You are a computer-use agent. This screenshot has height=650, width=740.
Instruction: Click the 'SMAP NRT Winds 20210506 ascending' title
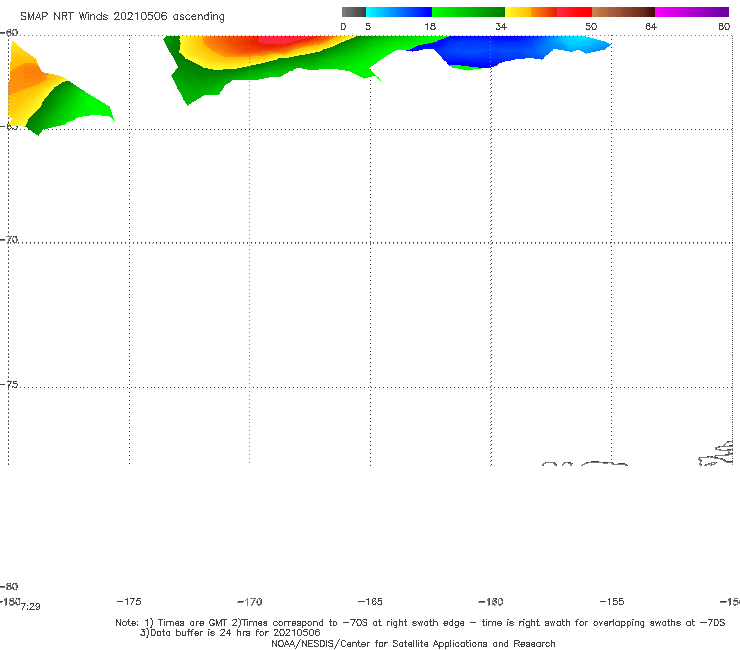click(x=122, y=16)
